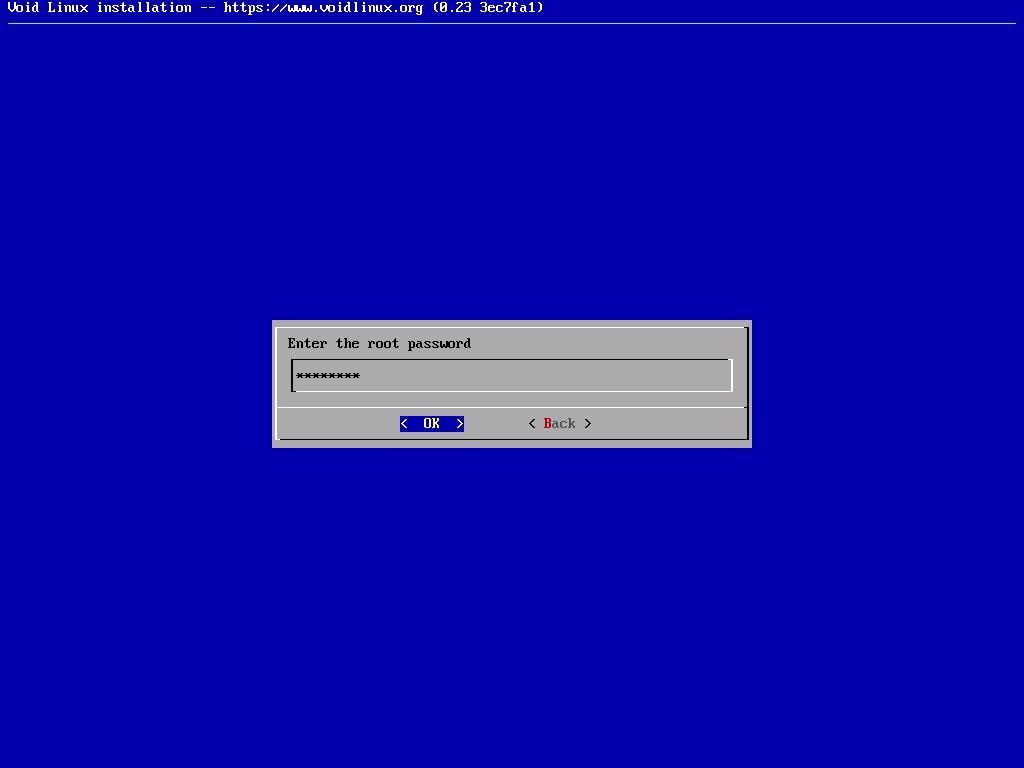Click the left angle bracket of Back
Screen dimensions: 1024x768
pyautogui.click(x=532, y=423)
